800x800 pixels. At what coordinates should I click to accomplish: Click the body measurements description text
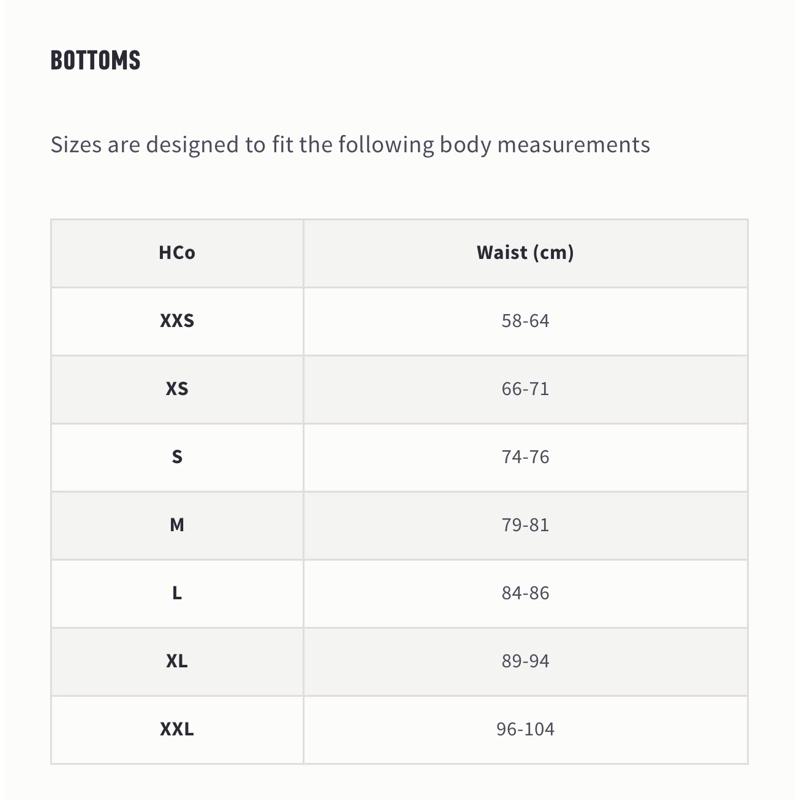[x=350, y=144]
